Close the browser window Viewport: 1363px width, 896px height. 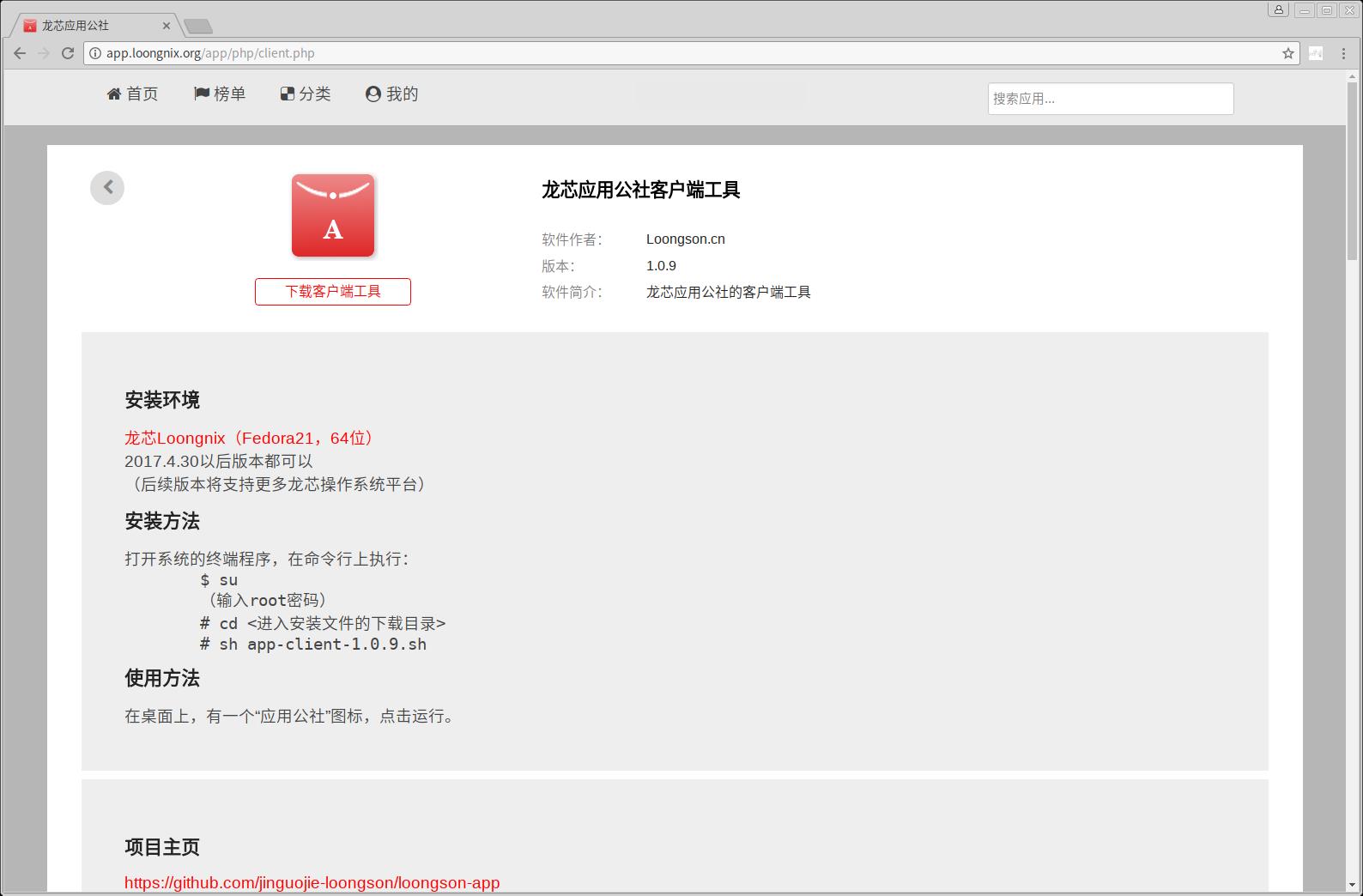point(1349,10)
